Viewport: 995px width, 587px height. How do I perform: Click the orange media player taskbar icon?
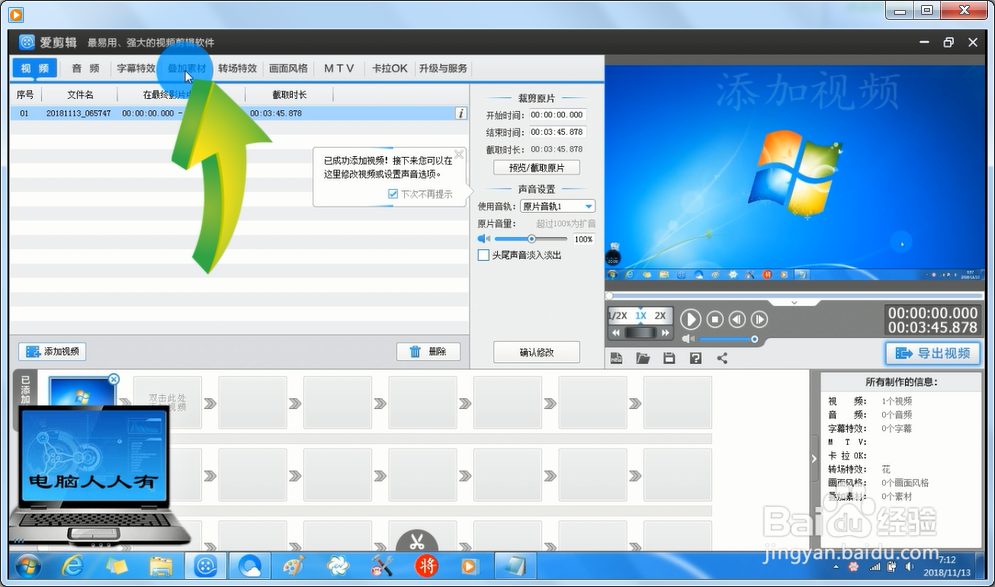pos(470,566)
